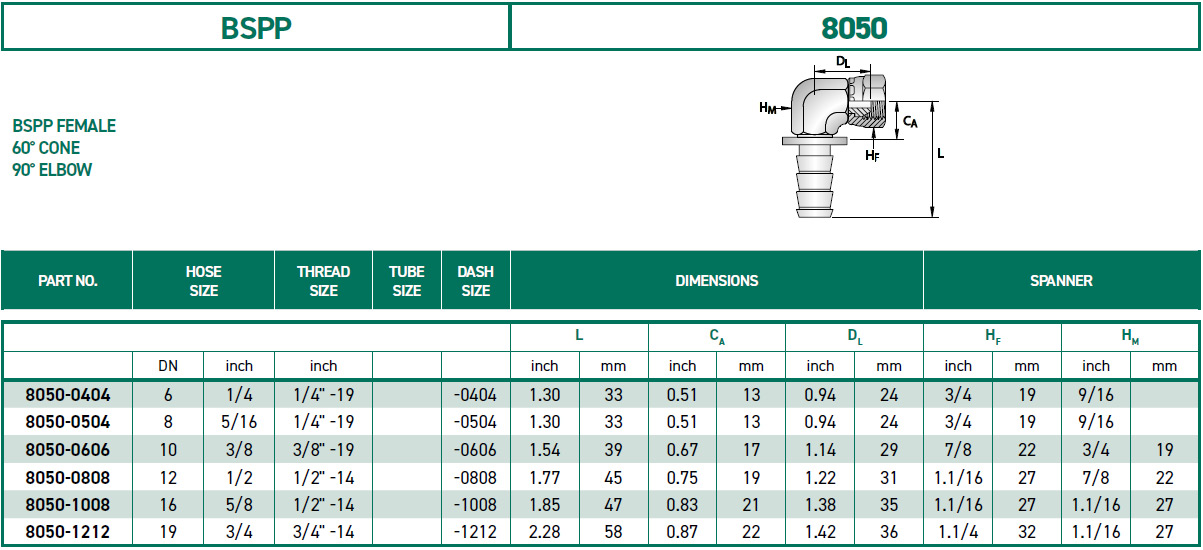Click the elbow fitting diagram
The width and height of the screenshot is (1203, 550).
(x=850, y=135)
